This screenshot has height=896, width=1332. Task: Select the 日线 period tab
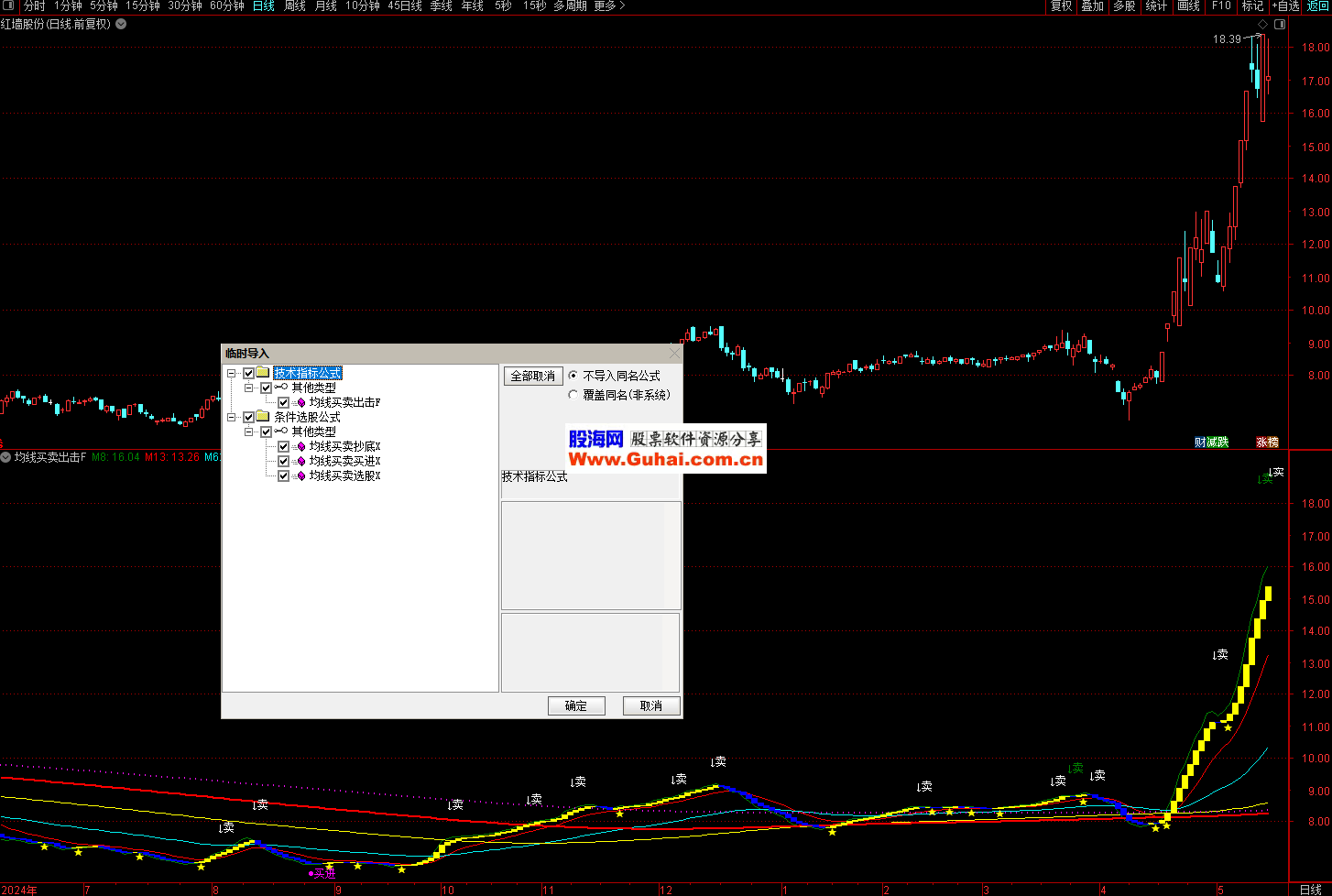(264, 6)
